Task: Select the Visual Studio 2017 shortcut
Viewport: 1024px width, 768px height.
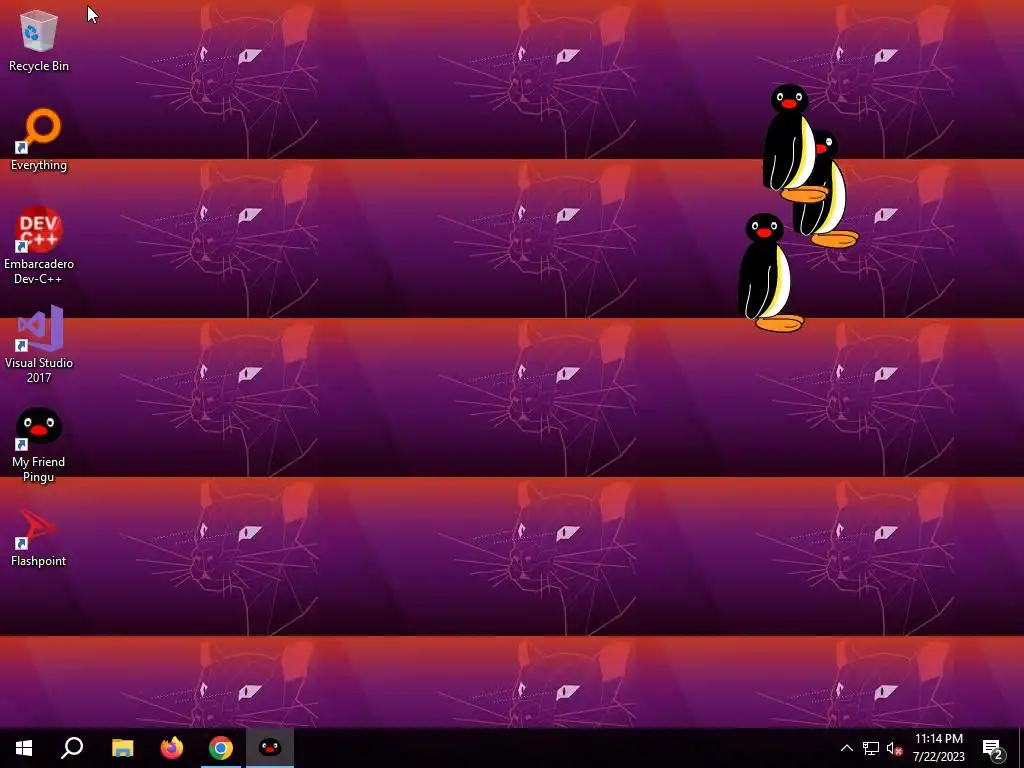Action: (x=39, y=344)
